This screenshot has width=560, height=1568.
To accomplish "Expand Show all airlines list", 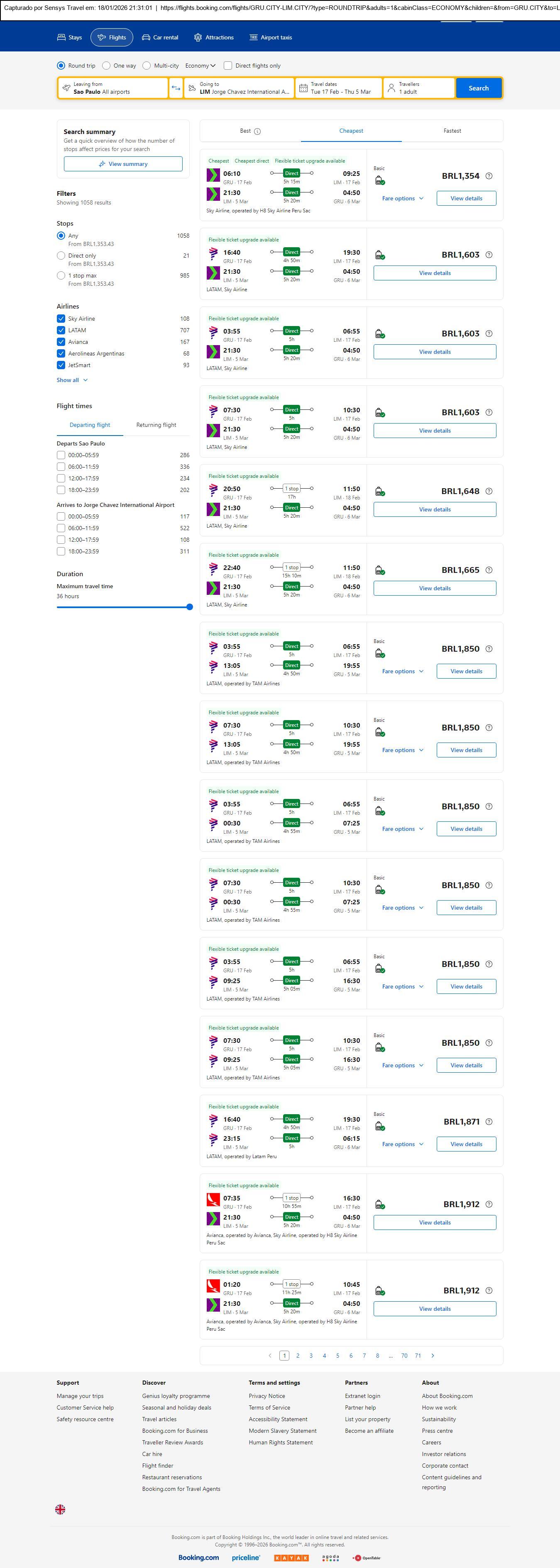I will pyautogui.click(x=72, y=380).
